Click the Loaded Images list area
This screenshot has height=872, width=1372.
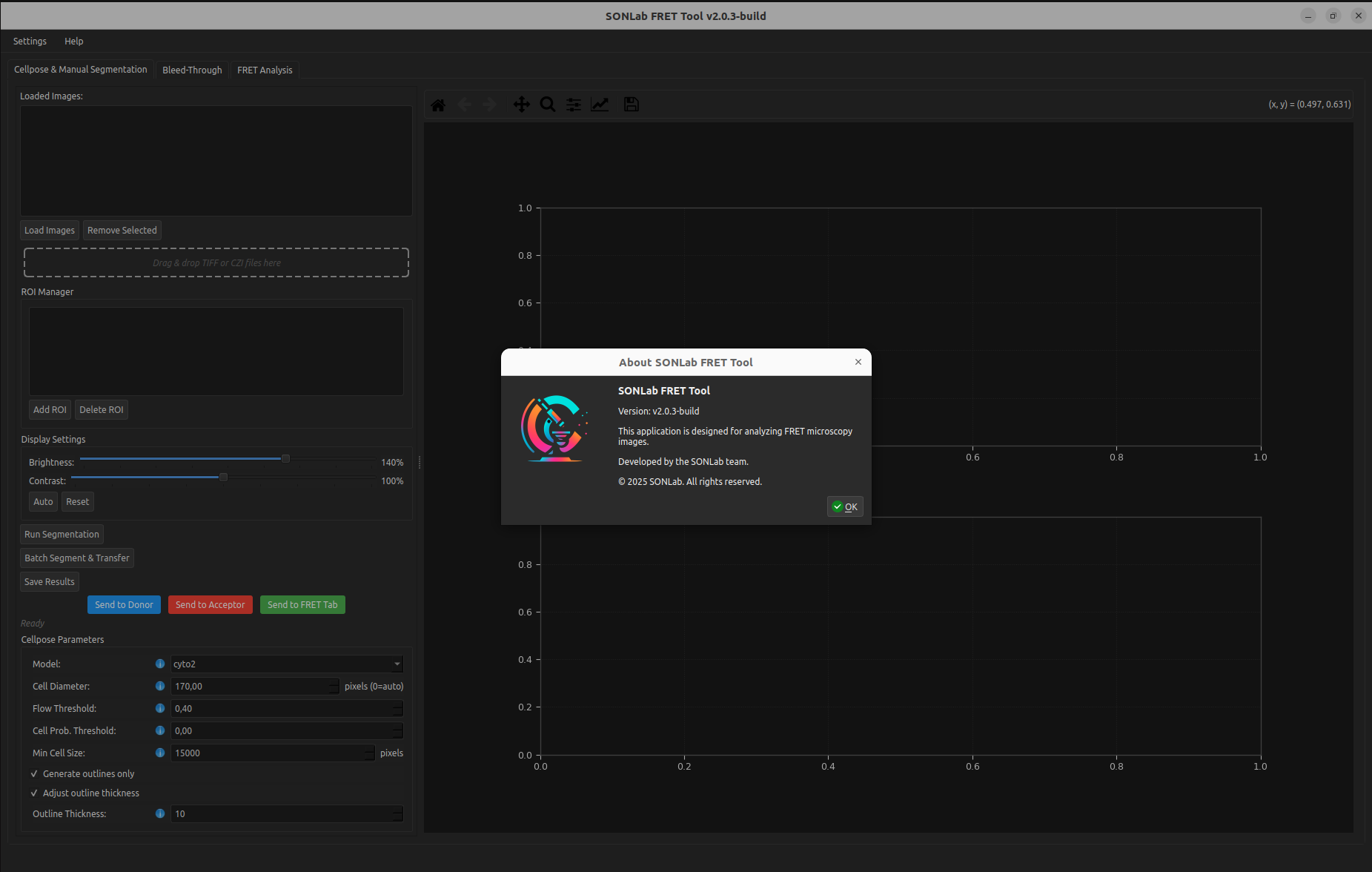click(216, 160)
